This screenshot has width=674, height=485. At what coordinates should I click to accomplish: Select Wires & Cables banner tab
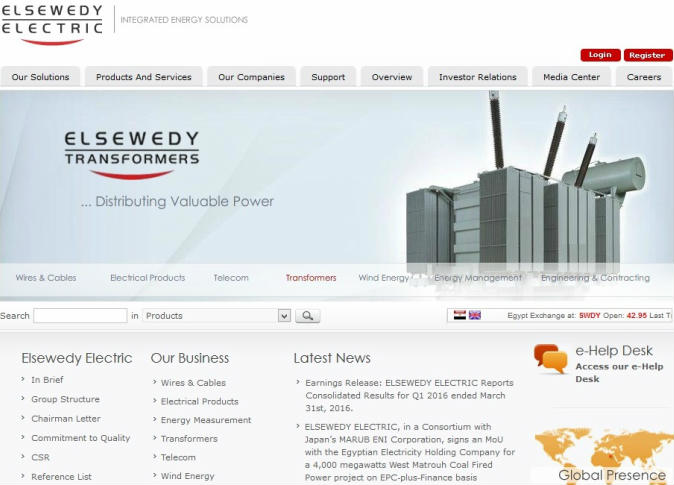click(46, 278)
